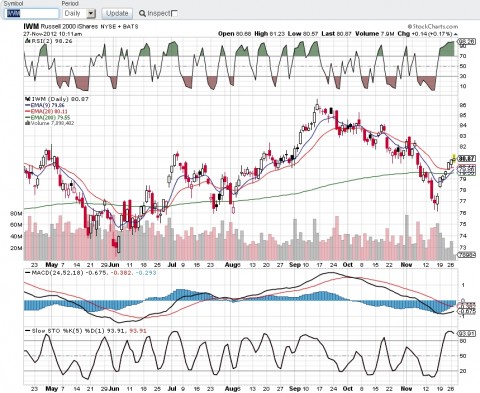Click the IWM (Daily) 80.87 label
Image resolution: width=480 pixels, height=393 pixels.
[x=60, y=99]
